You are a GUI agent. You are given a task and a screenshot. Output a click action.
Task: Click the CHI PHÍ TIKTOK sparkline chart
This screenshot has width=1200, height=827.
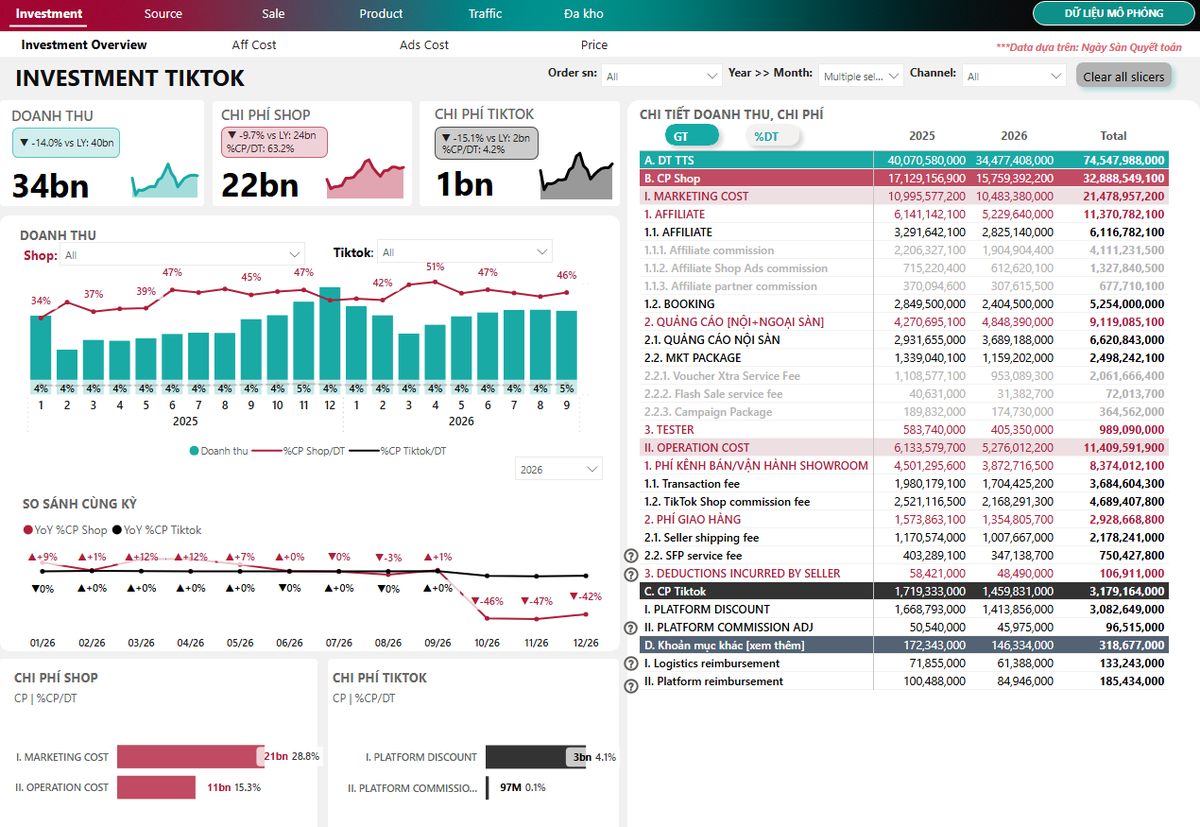[577, 176]
